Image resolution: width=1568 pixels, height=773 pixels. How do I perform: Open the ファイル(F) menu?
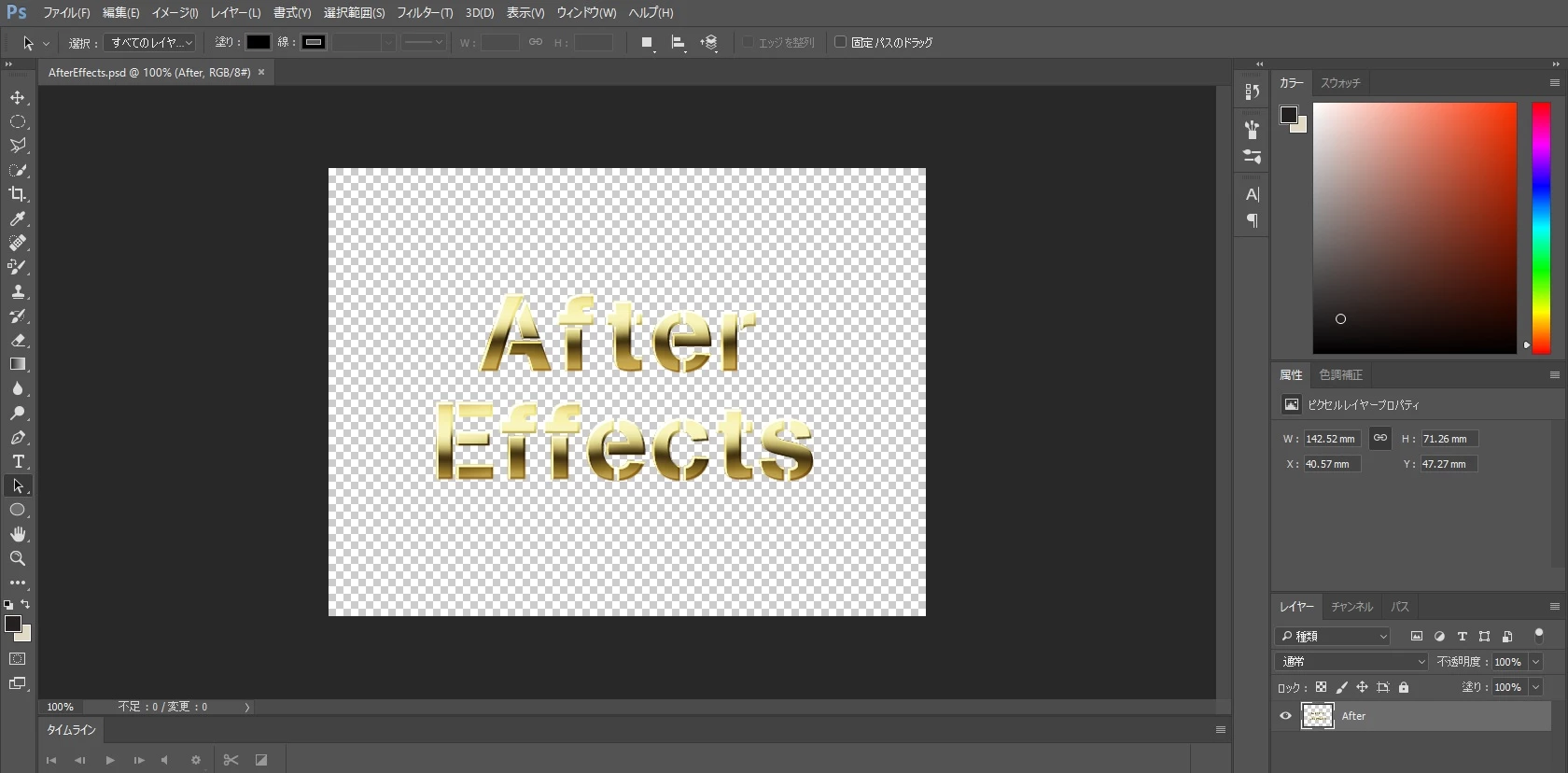66,13
